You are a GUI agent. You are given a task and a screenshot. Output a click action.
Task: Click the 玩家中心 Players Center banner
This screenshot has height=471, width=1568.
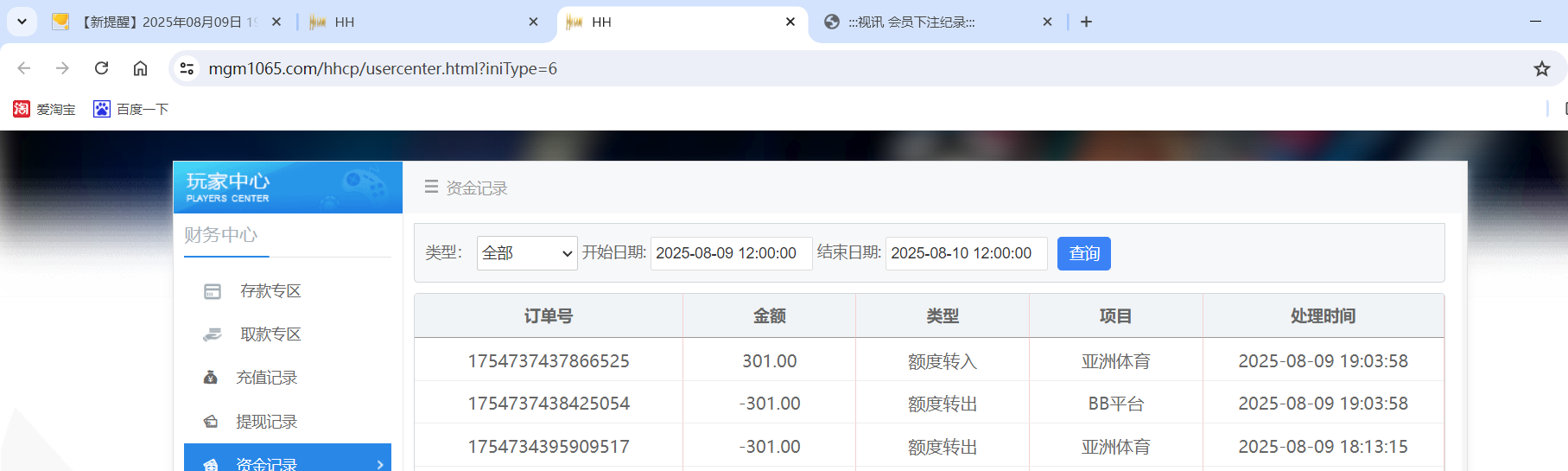288,188
